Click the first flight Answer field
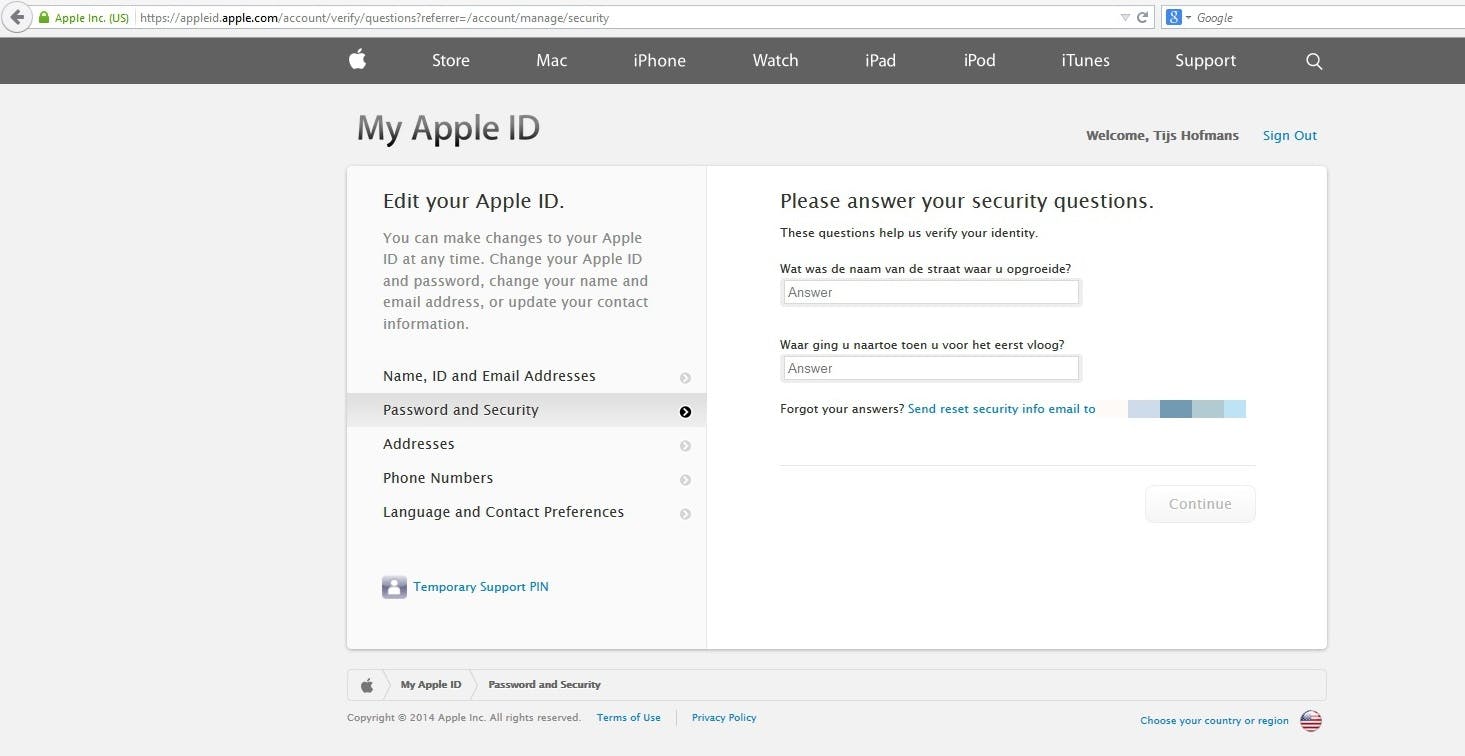Viewport: 1465px width, 756px height. (x=930, y=369)
